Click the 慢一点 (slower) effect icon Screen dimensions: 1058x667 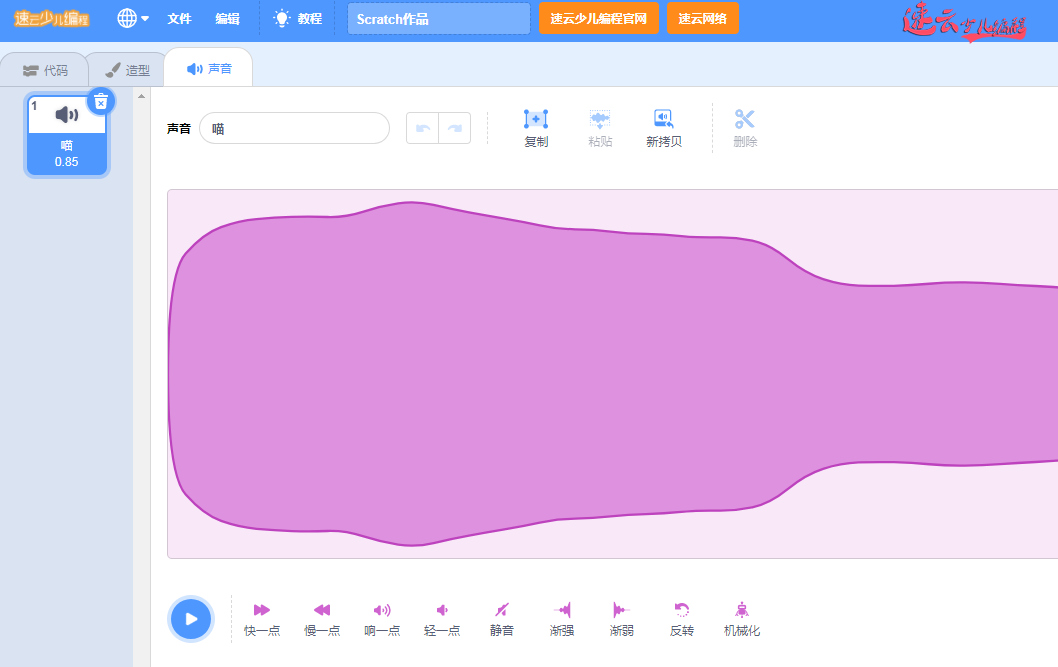click(322, 610)
